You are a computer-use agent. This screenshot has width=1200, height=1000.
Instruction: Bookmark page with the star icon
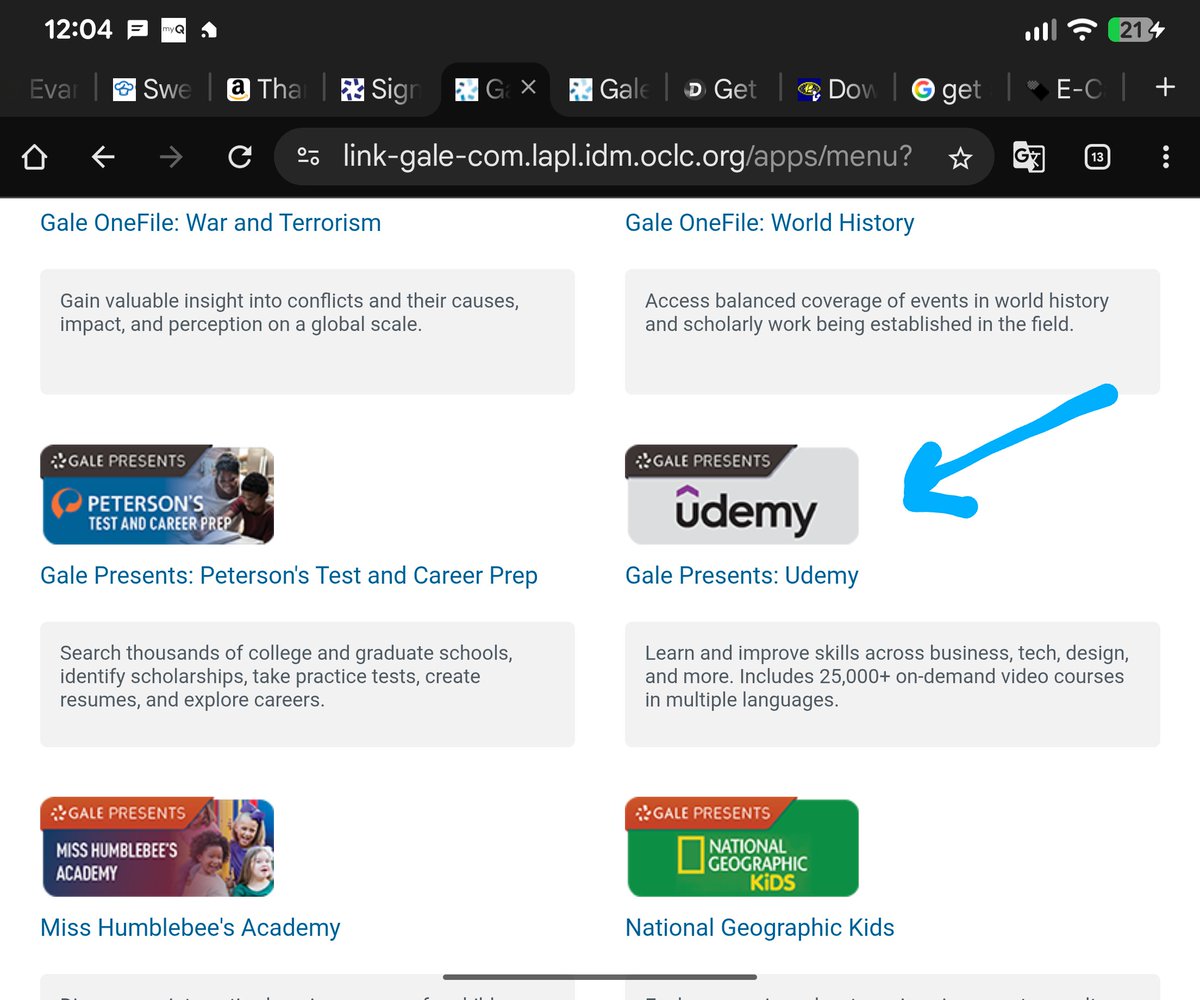pyautogui.click(x=960, y=158)
